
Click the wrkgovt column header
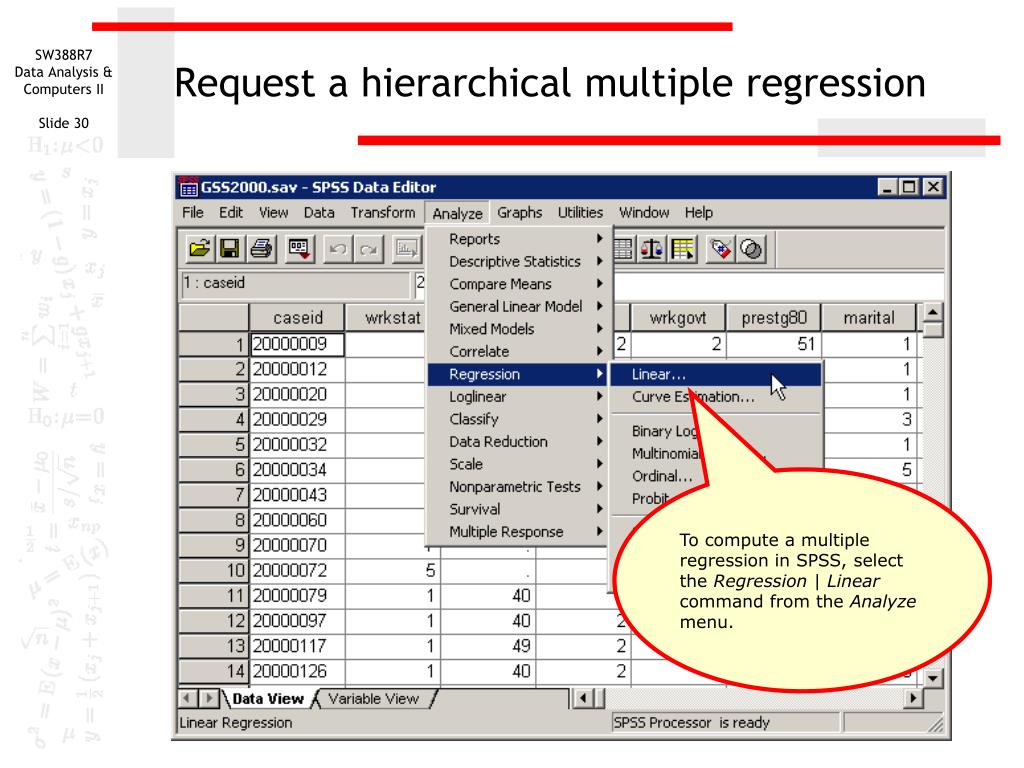pyautogui.click(x=678, y=318)
